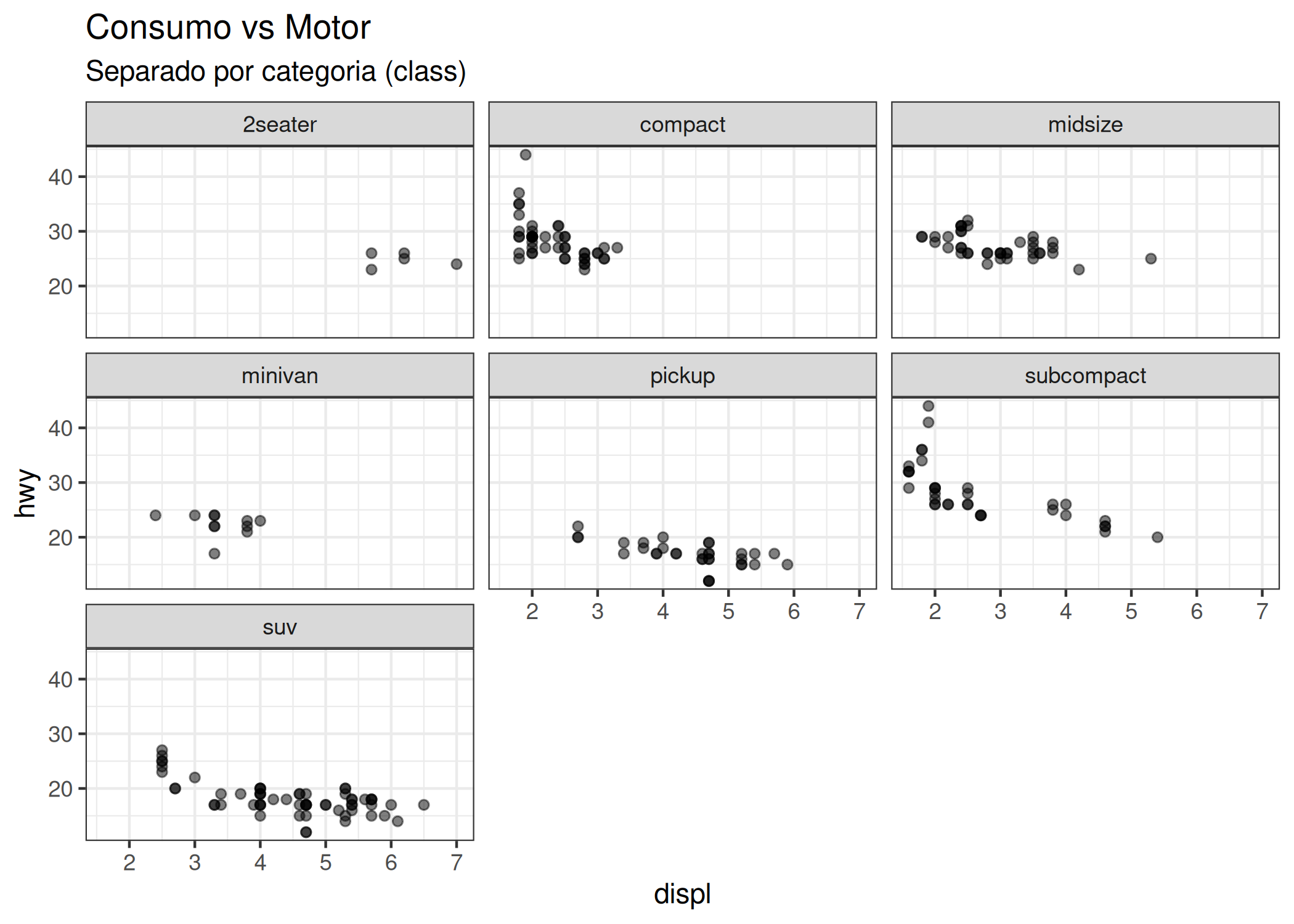Pick the lowest point in the minivan panel
The height and width of the screenshot is (924, 1294).
click(x=214, y=554)
